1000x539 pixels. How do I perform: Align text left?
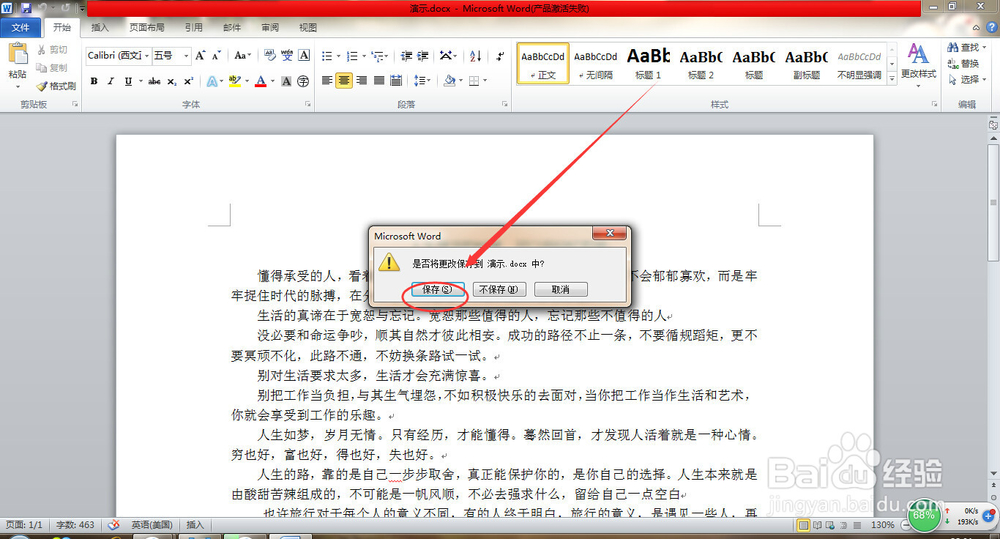point(327,80)
